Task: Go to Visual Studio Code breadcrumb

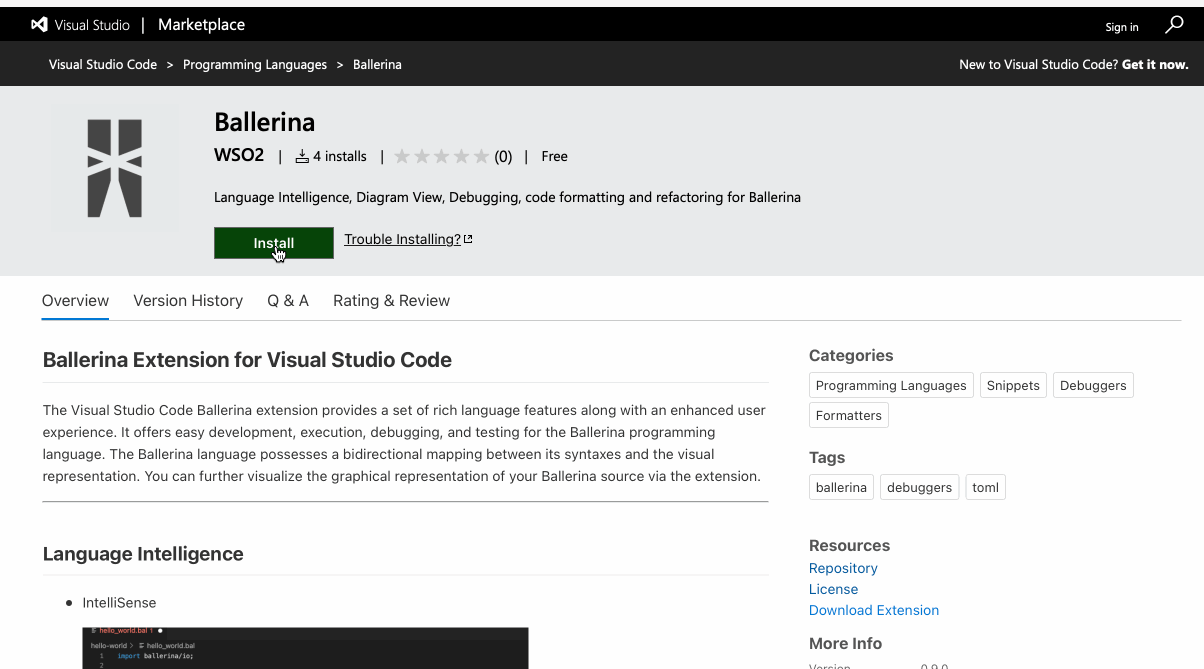Action: (103, 64)
